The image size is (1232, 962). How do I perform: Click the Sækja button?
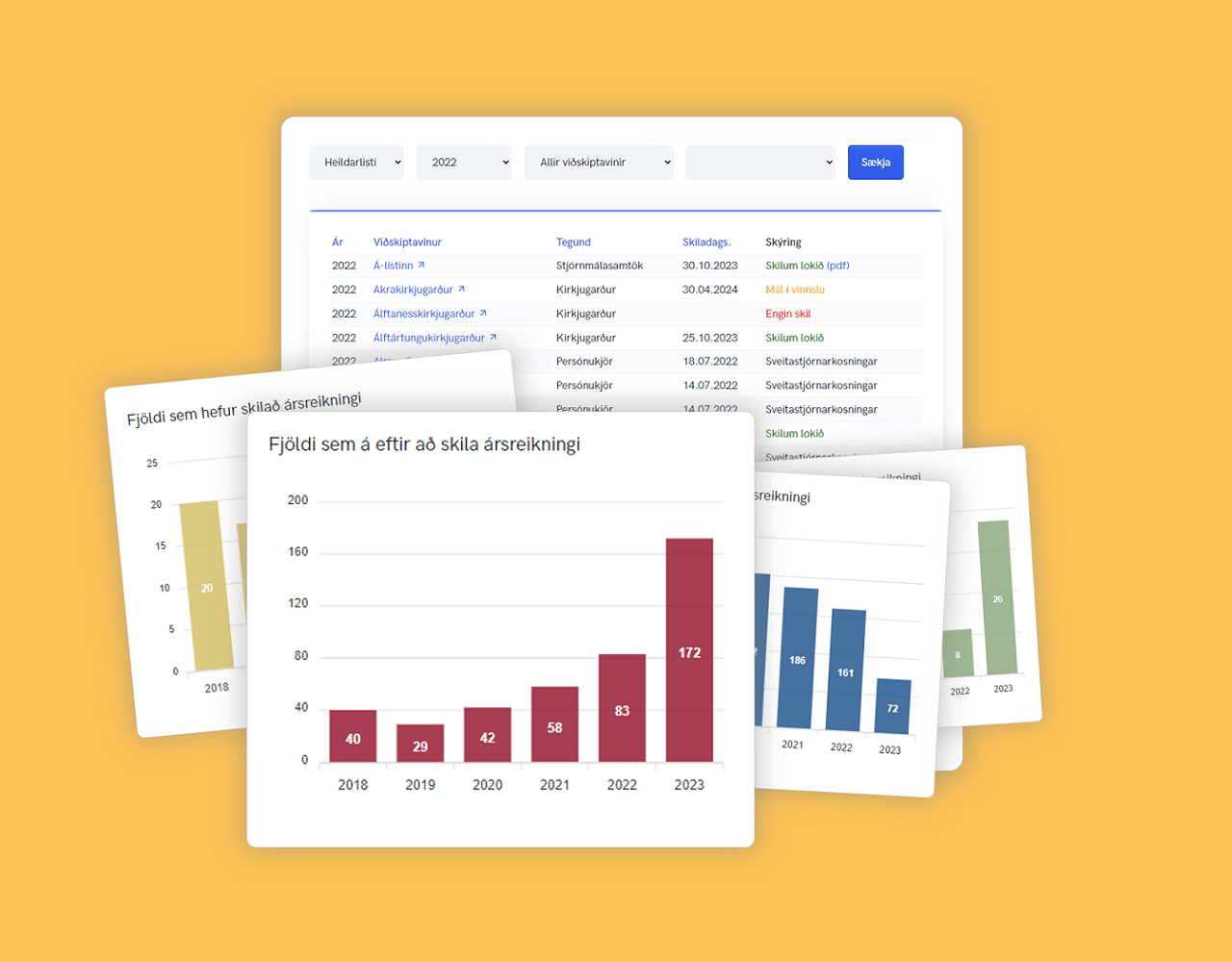coord(876,163)
